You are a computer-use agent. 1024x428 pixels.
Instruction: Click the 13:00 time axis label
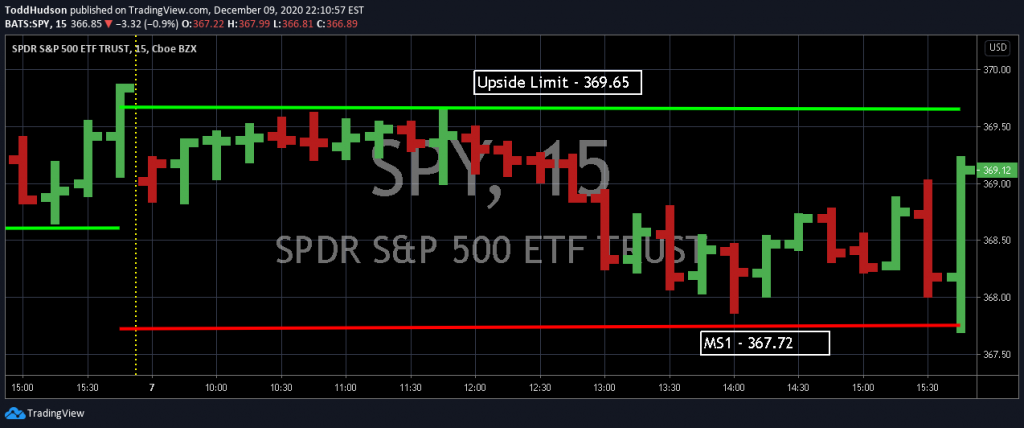(x=604, y=387)
